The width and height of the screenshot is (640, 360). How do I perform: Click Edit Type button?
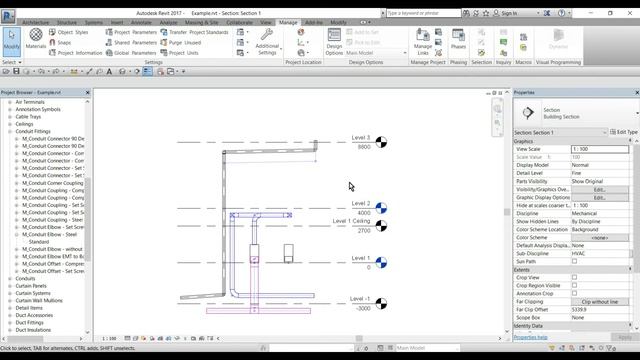point(624,132)
